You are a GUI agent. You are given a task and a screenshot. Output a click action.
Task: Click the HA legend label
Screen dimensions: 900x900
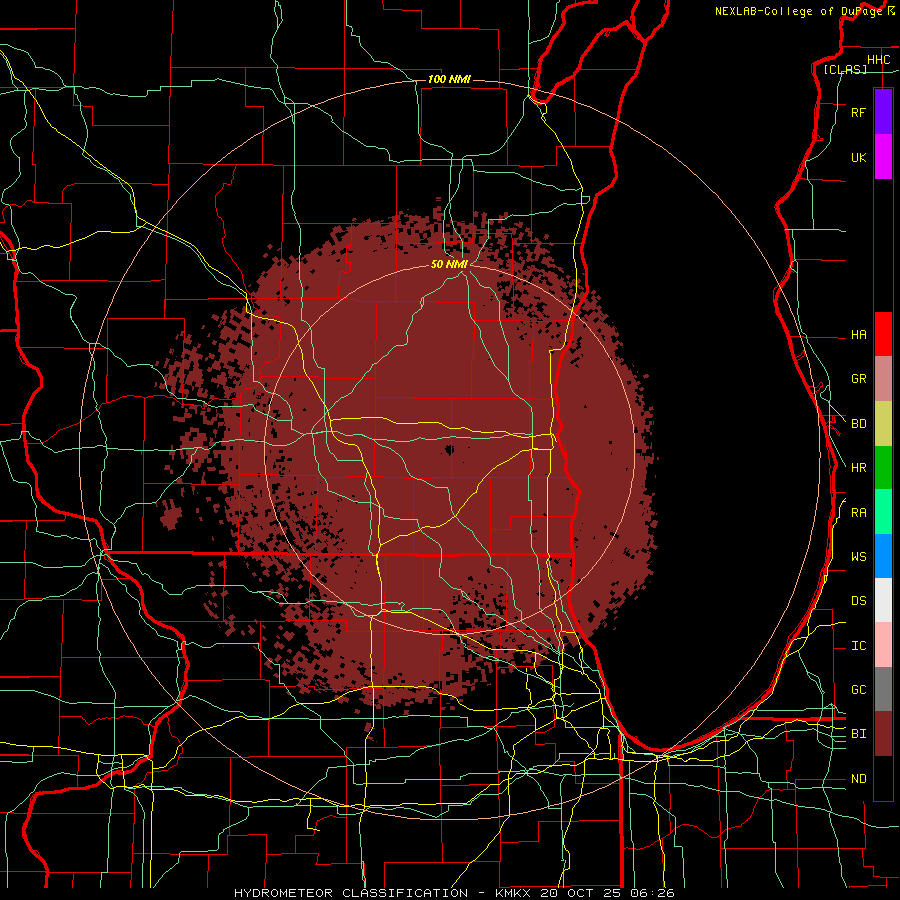point(859,334)
